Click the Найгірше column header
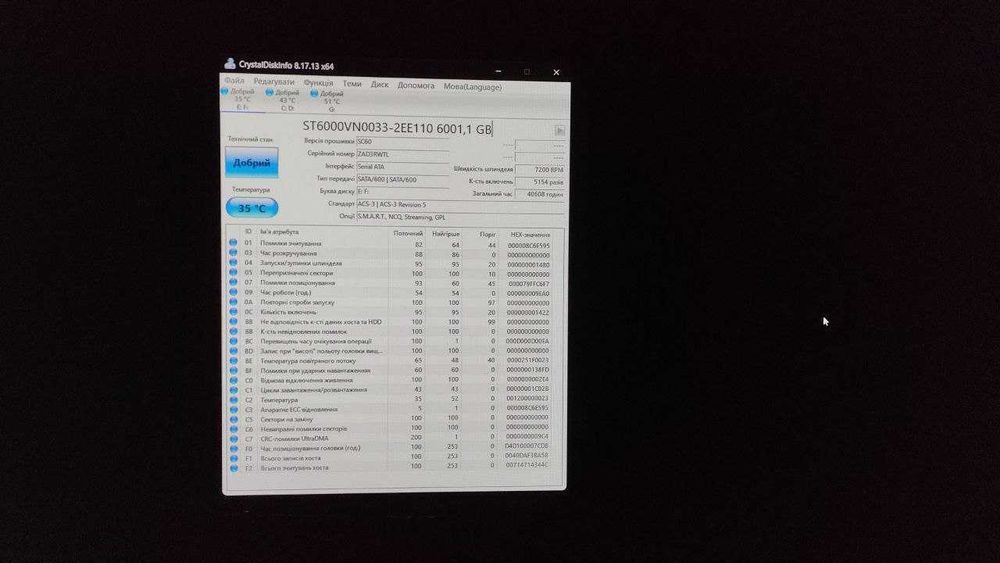Viewport: 1000px width, 563px height. pos(445,235)
